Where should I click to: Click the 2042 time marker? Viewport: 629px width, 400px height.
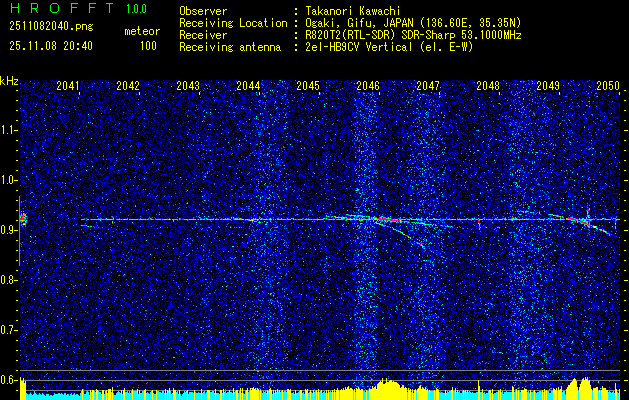tap(128, 85)
